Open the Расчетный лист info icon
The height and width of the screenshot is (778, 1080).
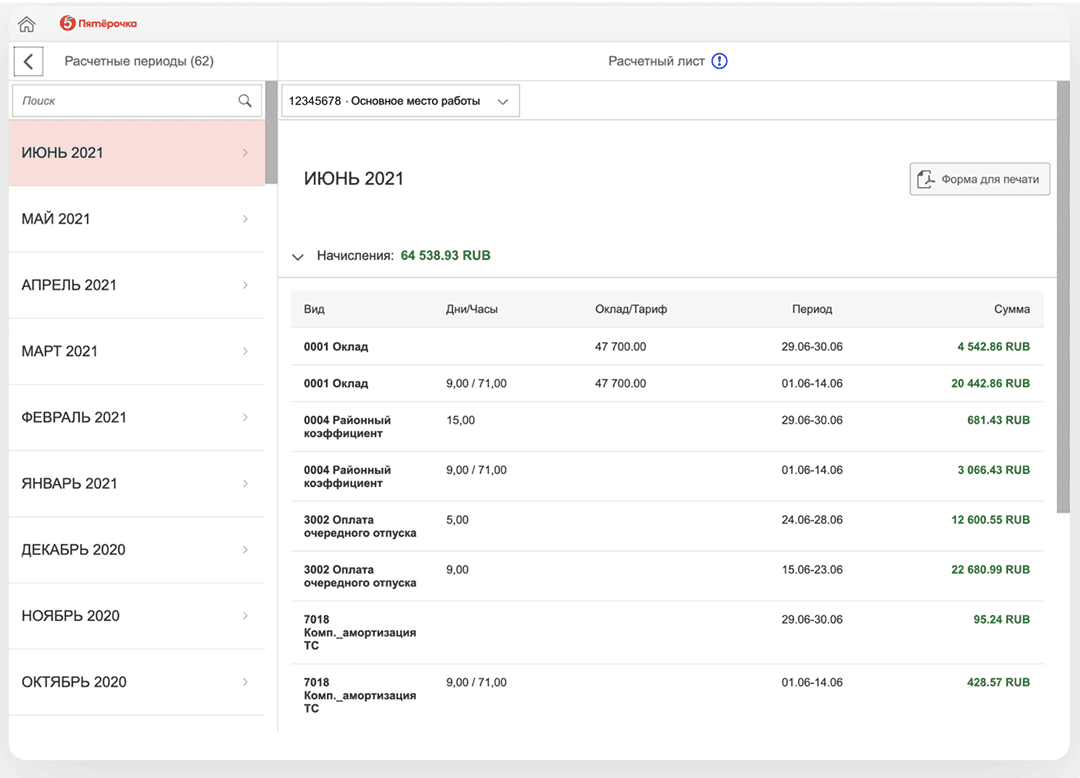pyautogui.click(x=719, y=61)
